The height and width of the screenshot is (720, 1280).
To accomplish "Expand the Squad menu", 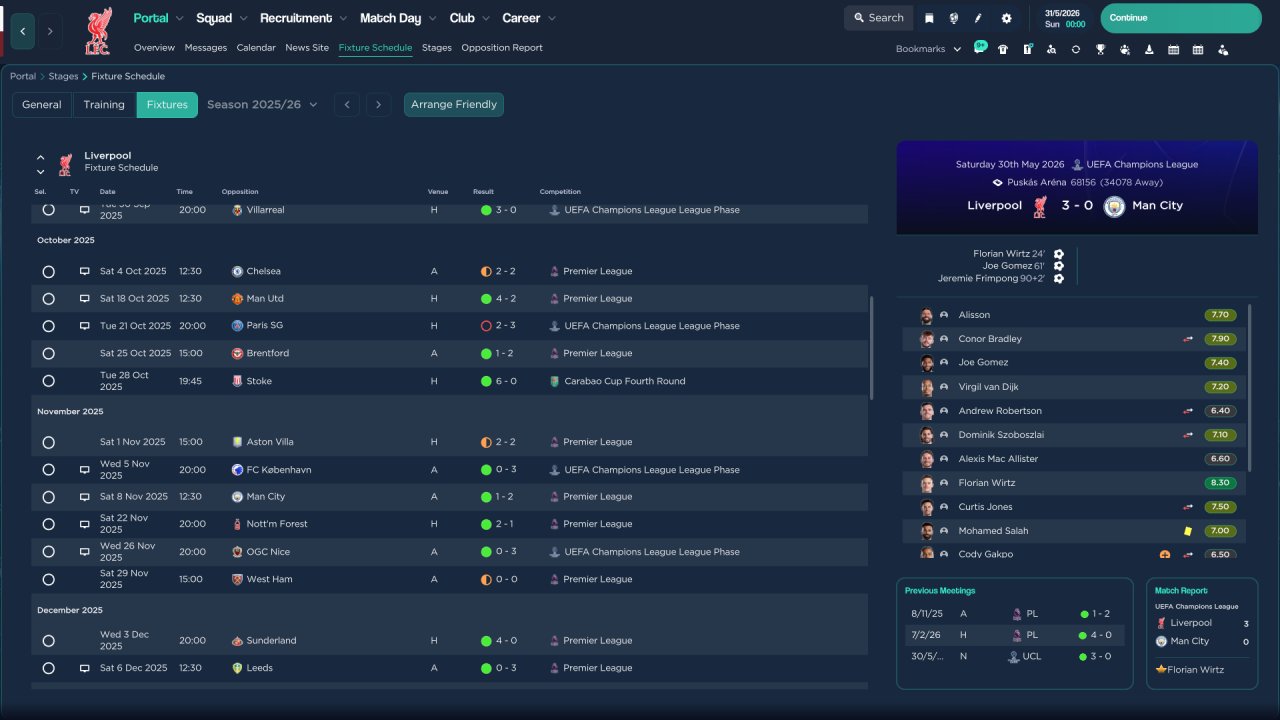I will click(x=221, y=18).
